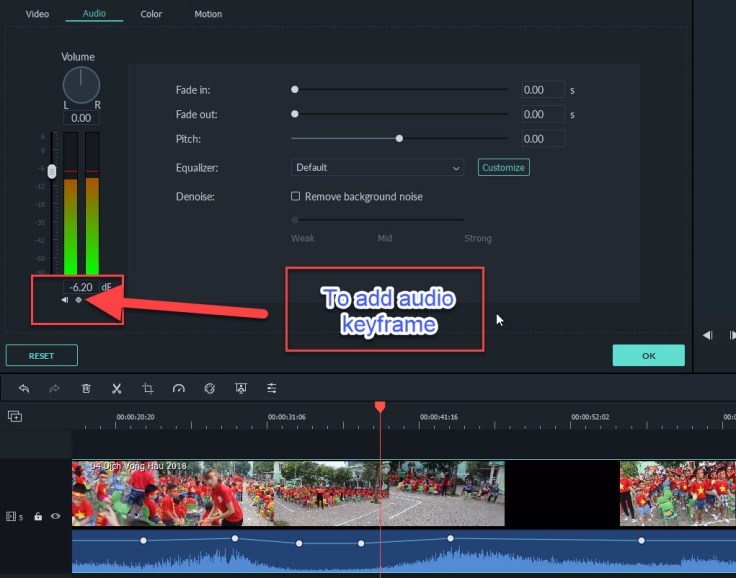The height and width of the screenshot is (578, 736).
Task: Open the Equalizer Default dropdown
Action: pyautogui.click(x=377, y=168)
